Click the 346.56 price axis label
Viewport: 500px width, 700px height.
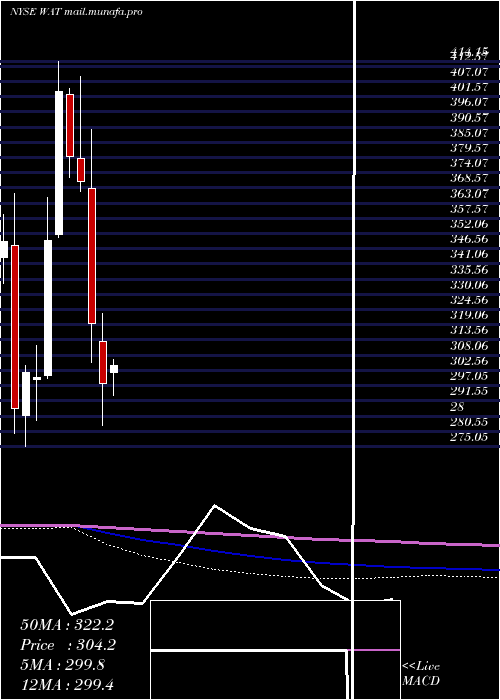point(469,239)
